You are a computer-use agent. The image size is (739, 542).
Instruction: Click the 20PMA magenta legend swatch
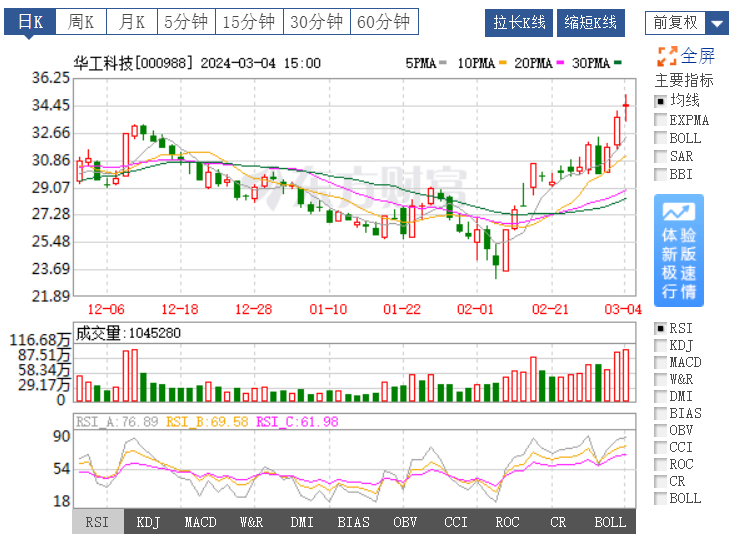pyautogui.click(x=560, y=63)
